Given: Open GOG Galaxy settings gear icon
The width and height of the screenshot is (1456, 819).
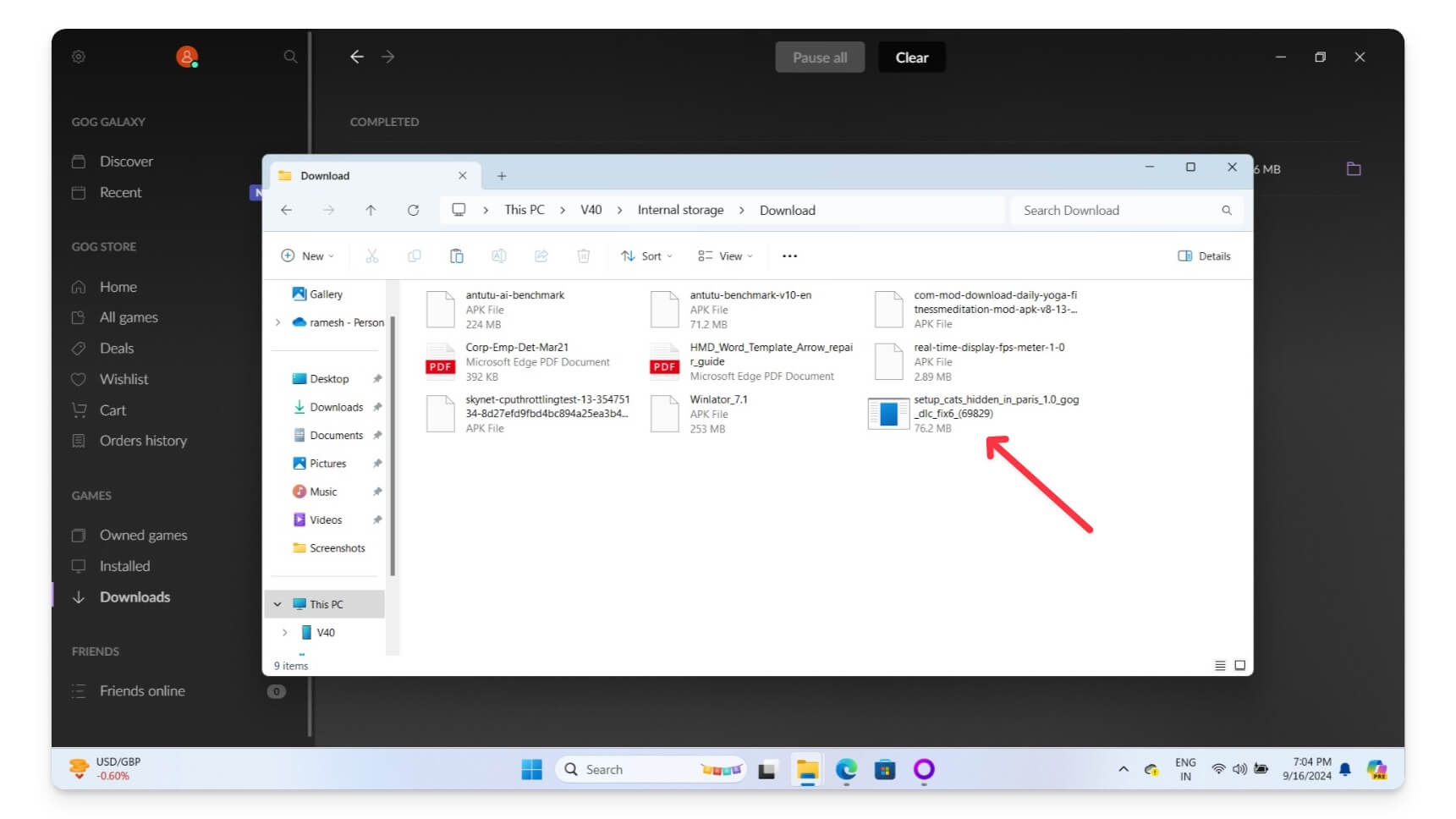Looking at the screenshot, I should click(79, 57).
